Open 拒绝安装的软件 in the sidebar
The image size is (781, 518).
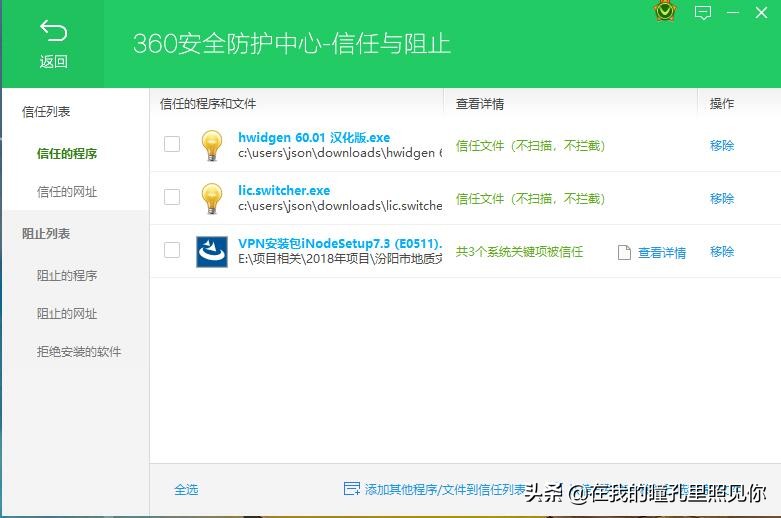79,352
